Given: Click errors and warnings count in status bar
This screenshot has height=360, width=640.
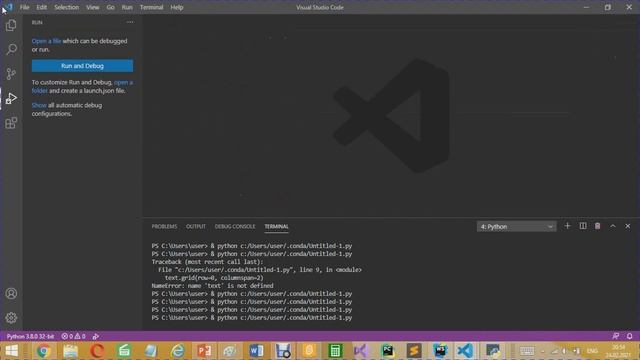Looking at the screenshot, I should 73,336.
